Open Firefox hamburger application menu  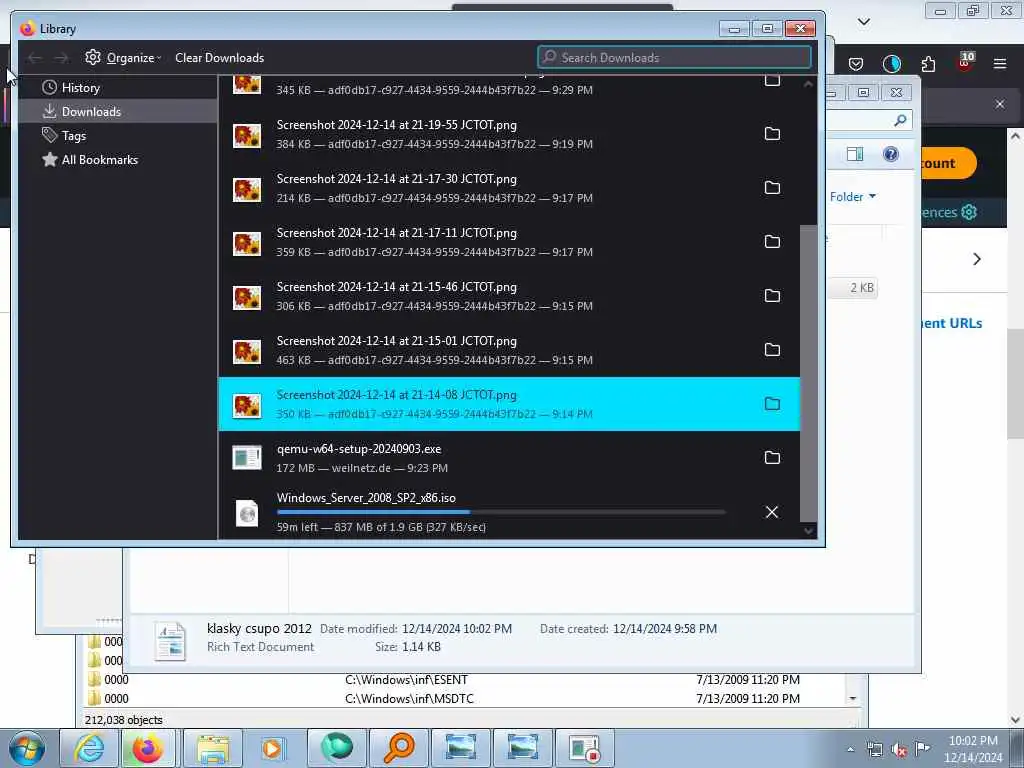click(1000, 64)
